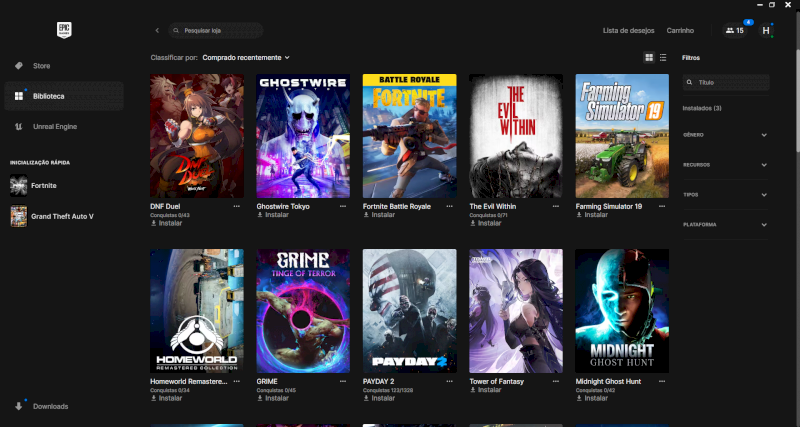The width and height of the screenshot is (800, 427).
Task: Click the magnifier icon in Título filter
Action: (x=690, y=82)
